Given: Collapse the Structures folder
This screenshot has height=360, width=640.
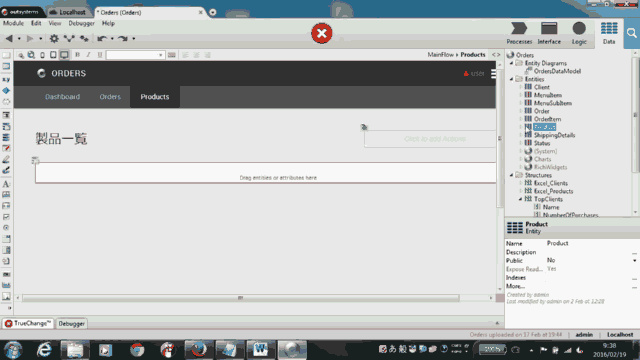Looking at the screenshot, I should [x=511, y=175].
